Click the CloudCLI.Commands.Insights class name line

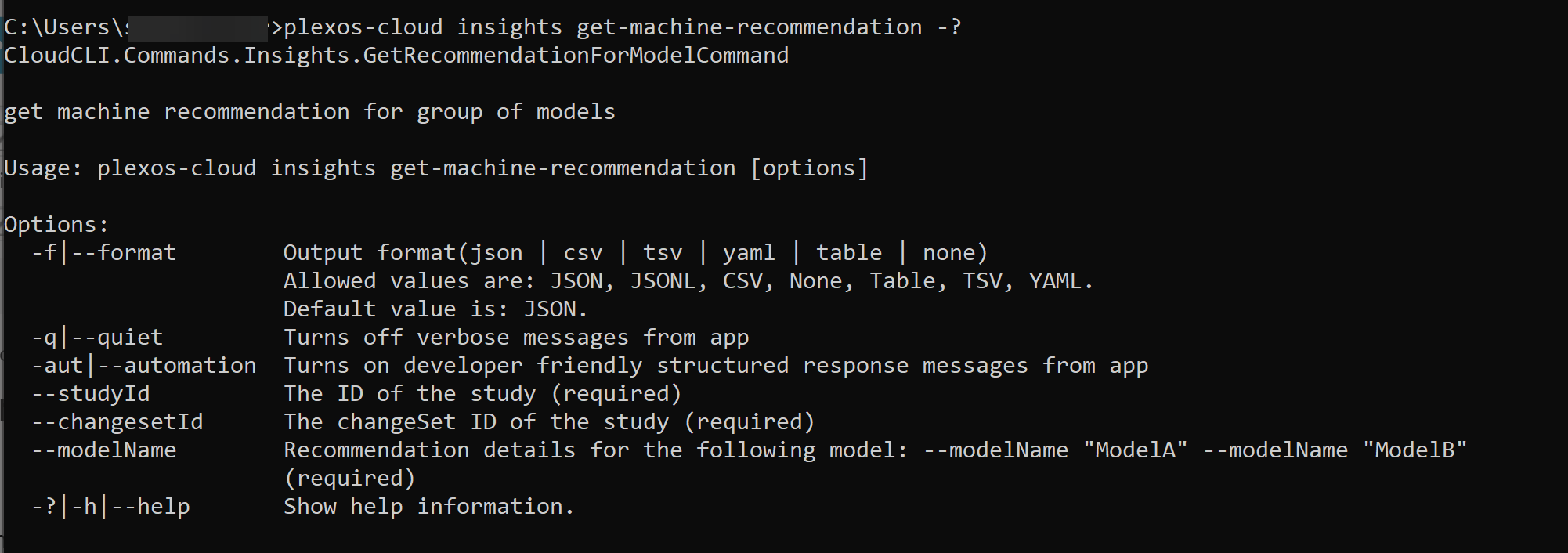(x=396, y=55)
